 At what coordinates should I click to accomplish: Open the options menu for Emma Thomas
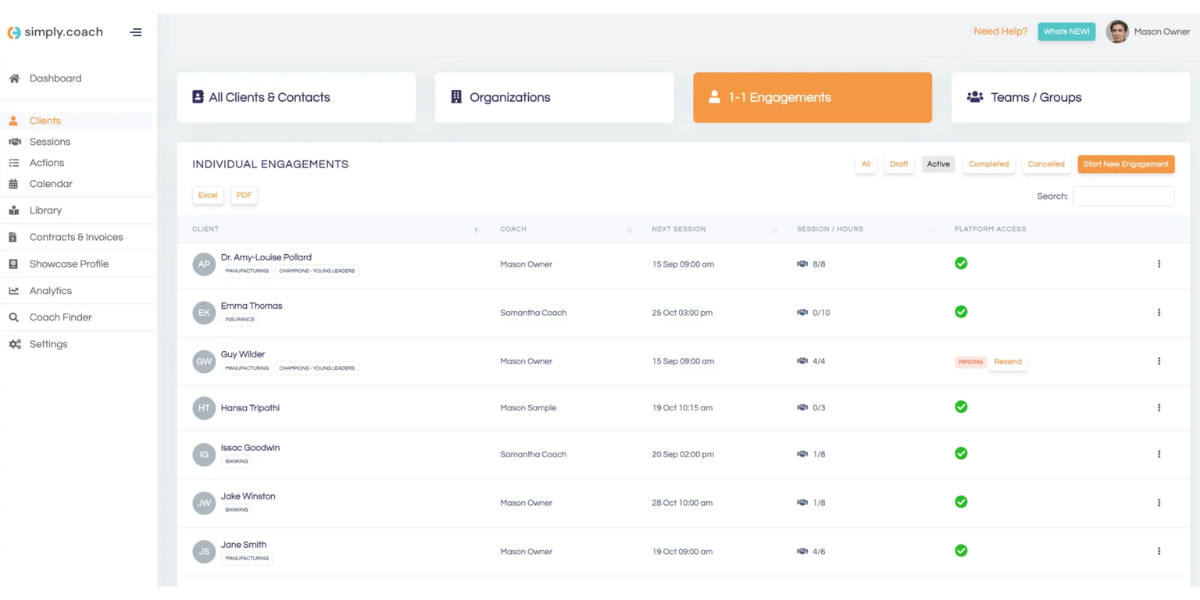(x=1159, y=312)
